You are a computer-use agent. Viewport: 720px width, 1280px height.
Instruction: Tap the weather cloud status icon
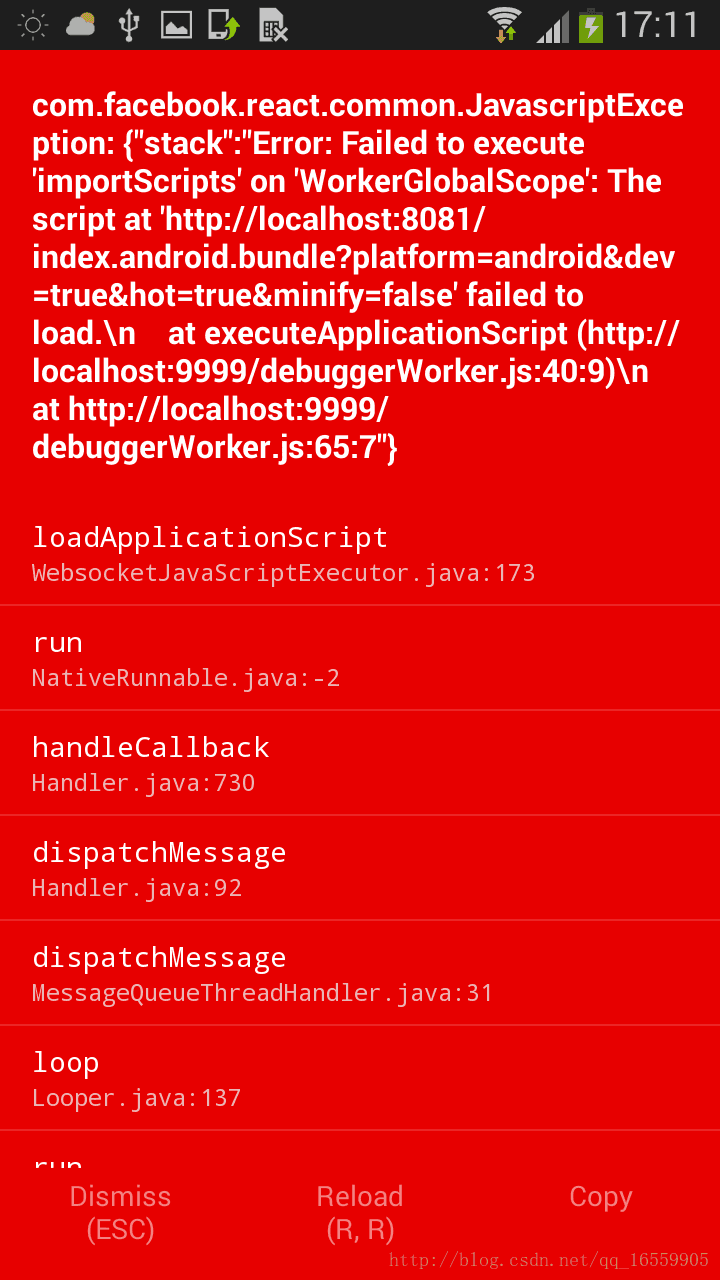(81, 24)
